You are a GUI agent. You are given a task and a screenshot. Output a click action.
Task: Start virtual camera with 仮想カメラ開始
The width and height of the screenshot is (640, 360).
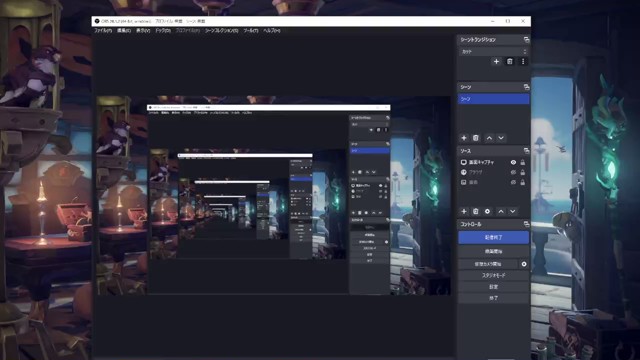(488, 264)
